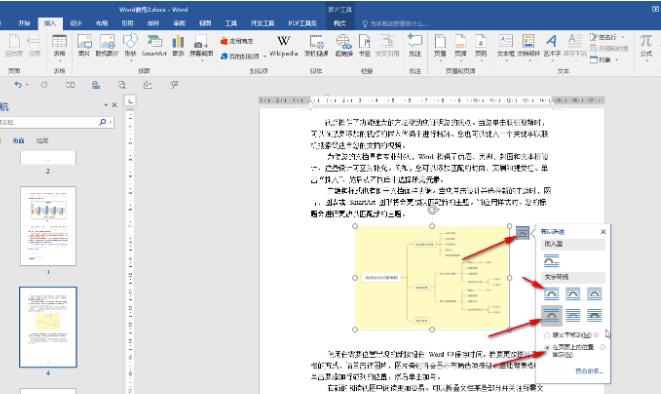Click the Undo arrow in quick access bar

coord(18,85)
